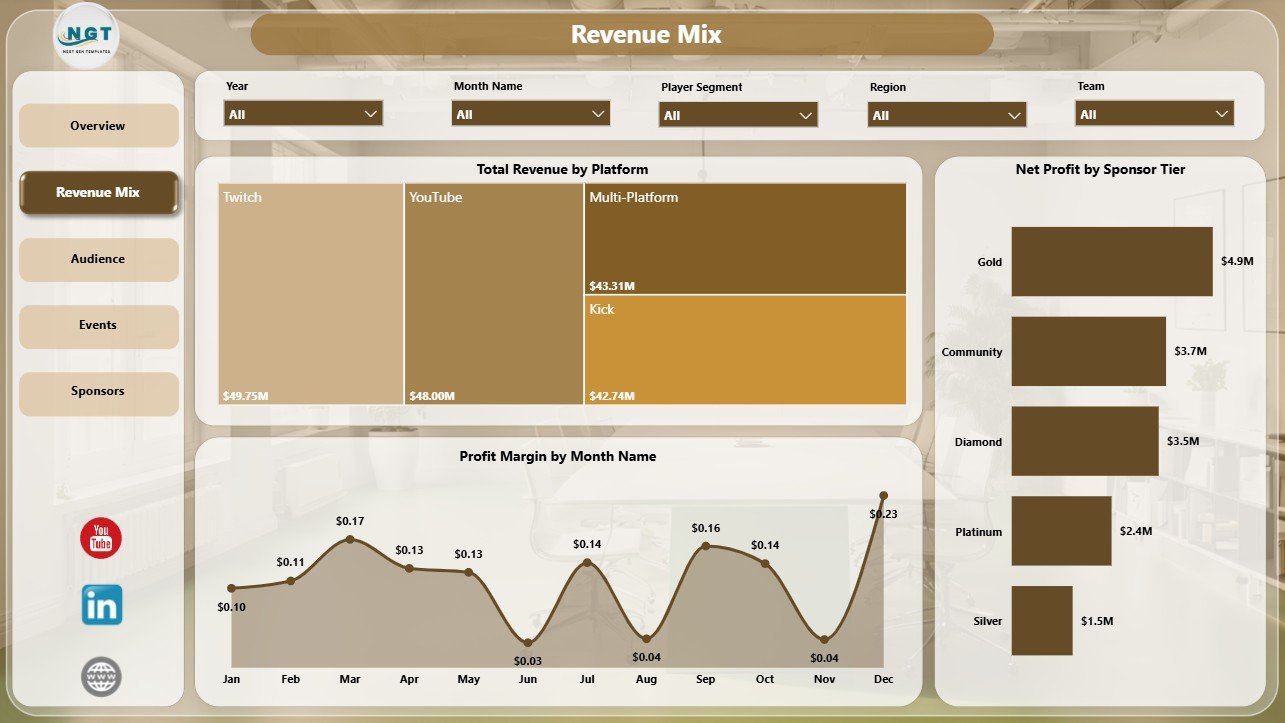Switch to the Audience page
This screenshot has width=1285, height=723.
(x=99, y=259)
